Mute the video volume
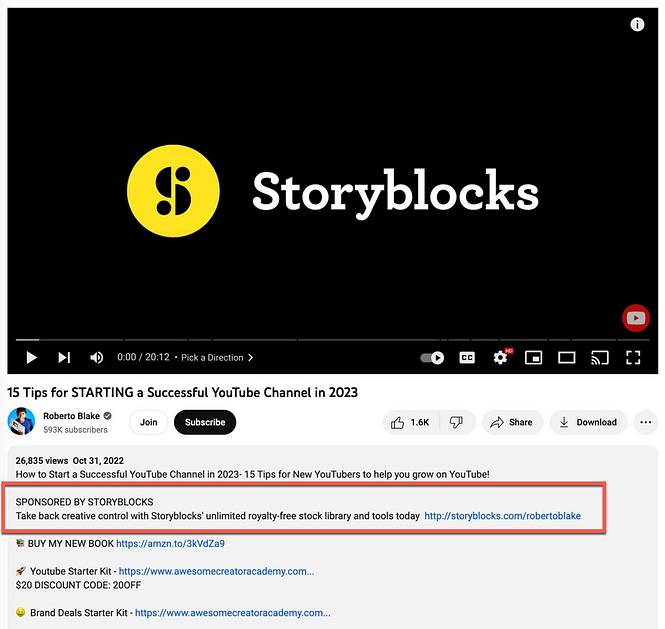Viewport: 665px width, 629px height. (97, 358)
